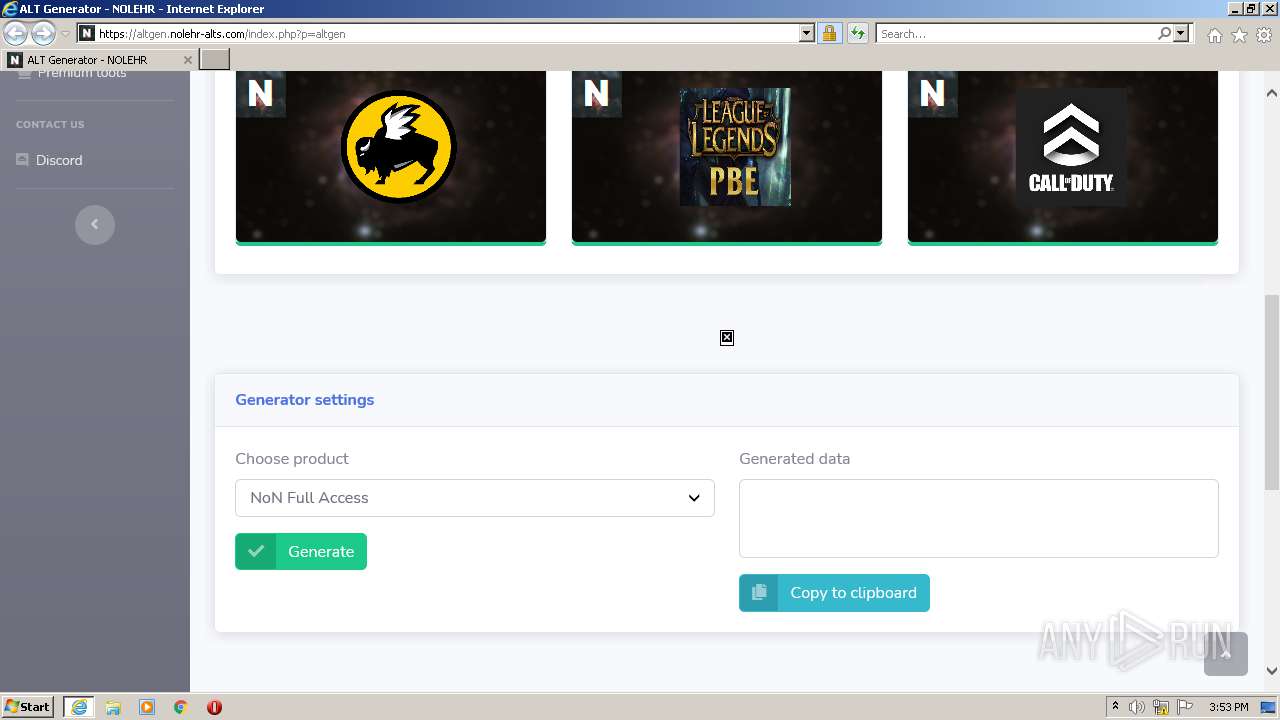Click the Home icon in Internet Explorer
This screenshot has width=1280, height=720.
[1214, 35]
